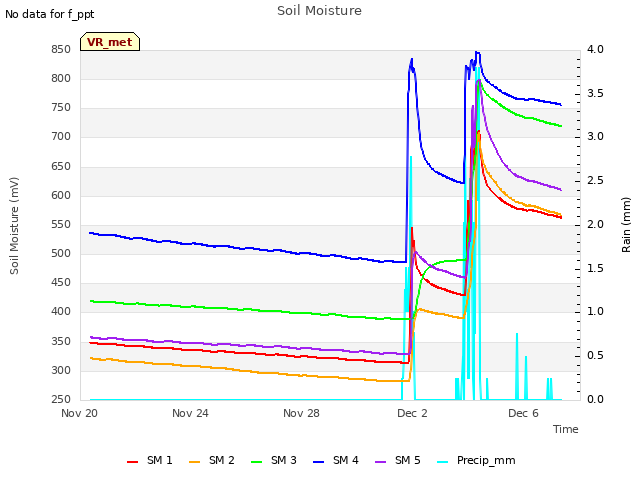Click the 250 left axis tick label
Screen dimensions: 640x480
[x=61, y=400]
